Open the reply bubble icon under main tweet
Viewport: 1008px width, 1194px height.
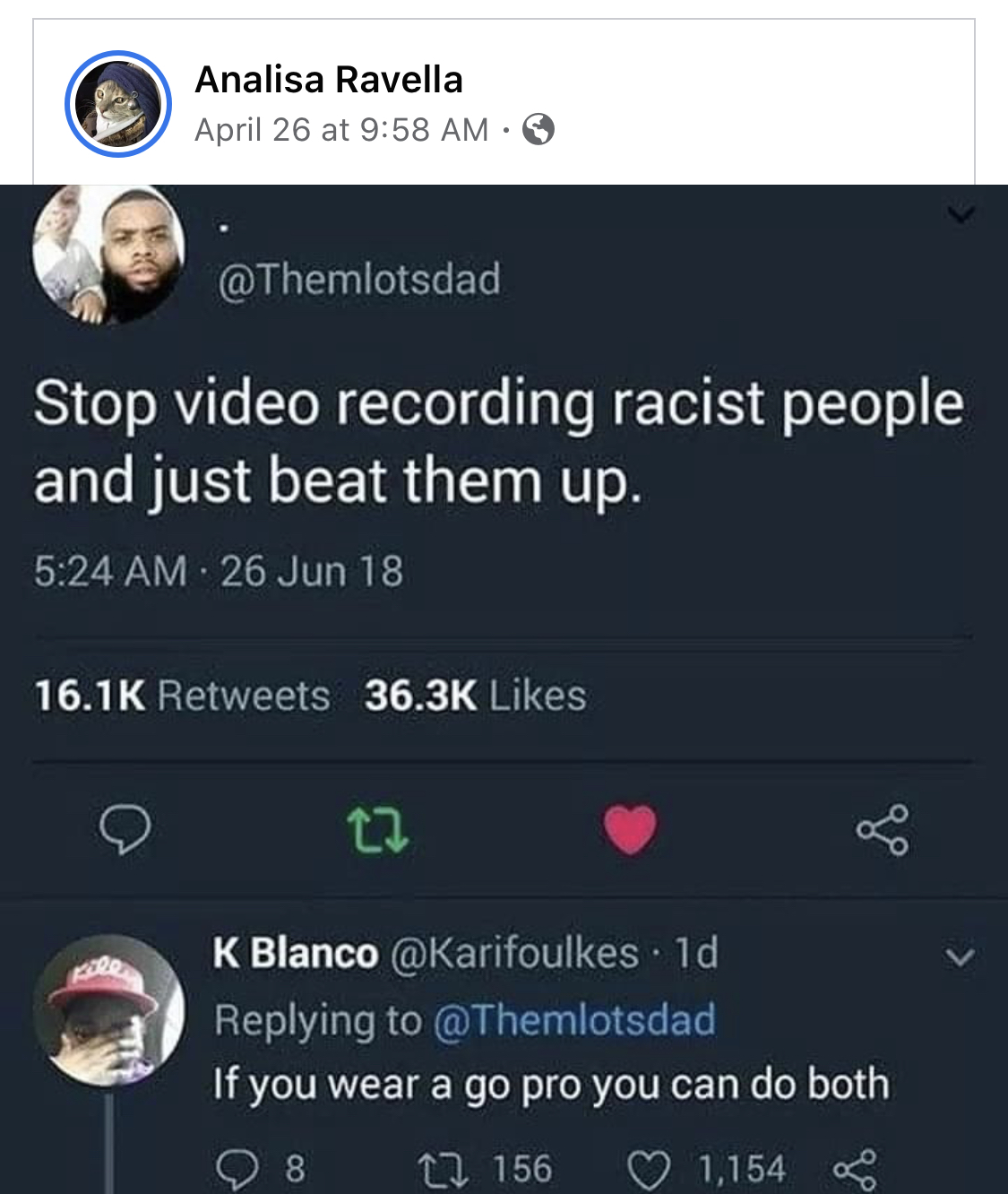[x=125, y=829]
